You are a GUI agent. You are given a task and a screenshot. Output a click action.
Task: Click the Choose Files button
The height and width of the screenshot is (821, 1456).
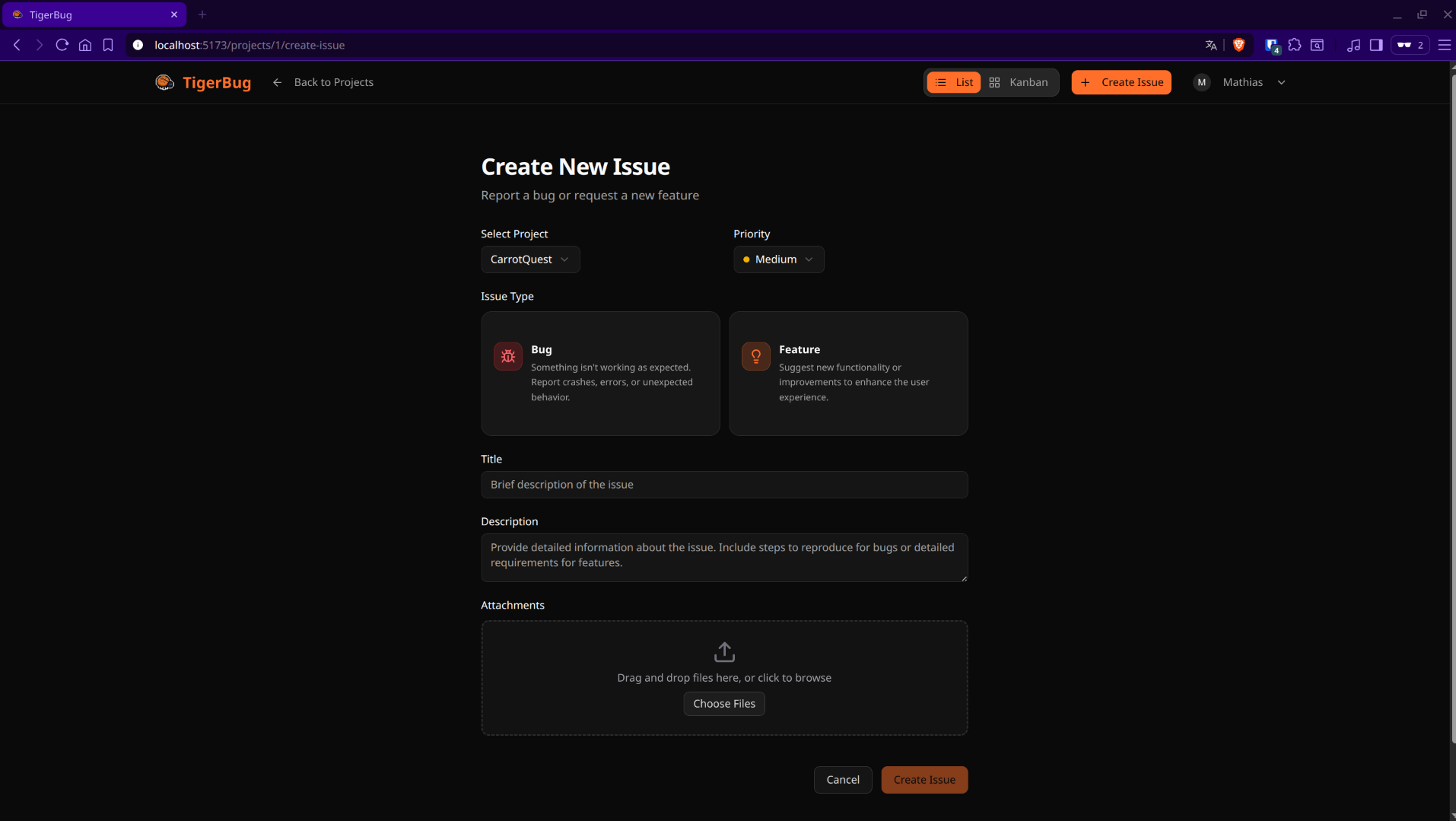coord(724,704)
